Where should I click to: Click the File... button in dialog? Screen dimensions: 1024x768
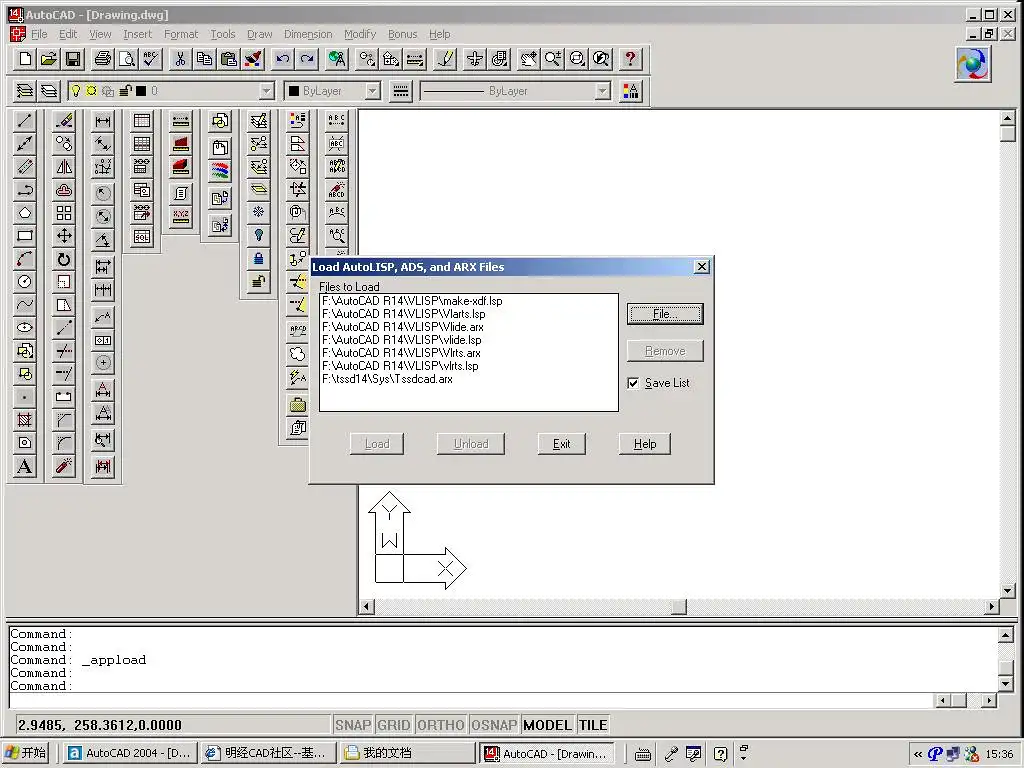pyautogui.click(x=665, y=314)
